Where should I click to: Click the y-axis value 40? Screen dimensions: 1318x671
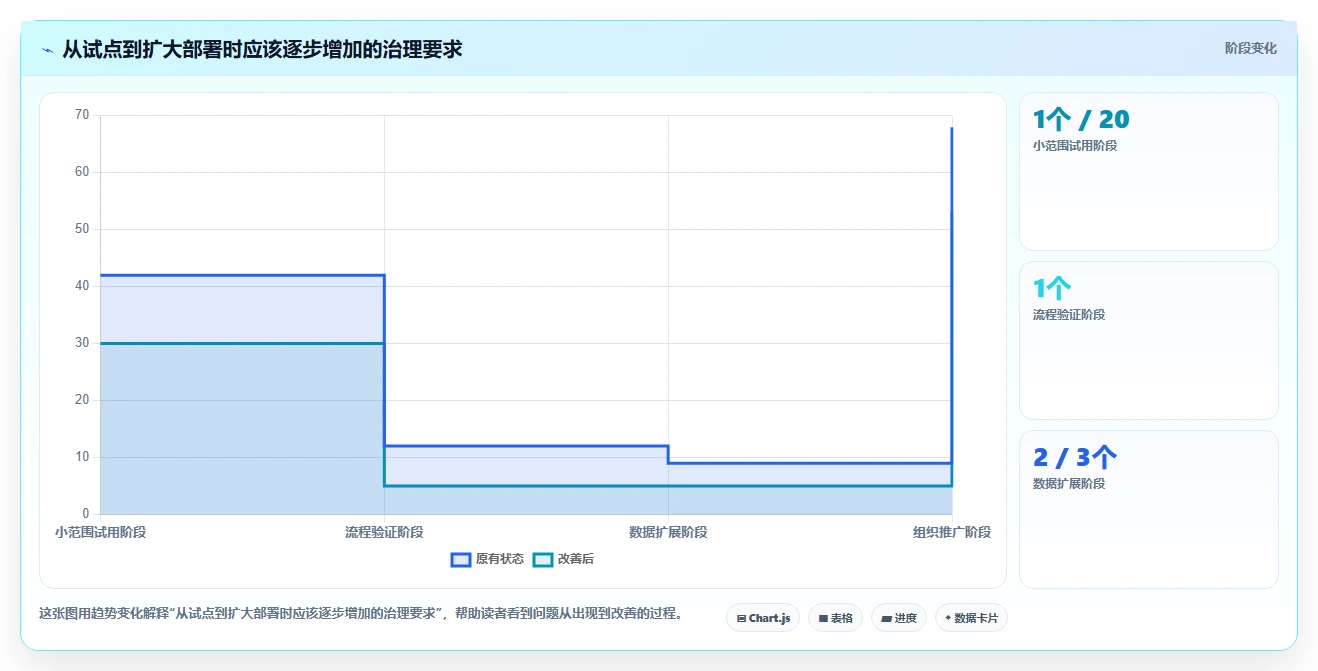(x=82, y=286)
